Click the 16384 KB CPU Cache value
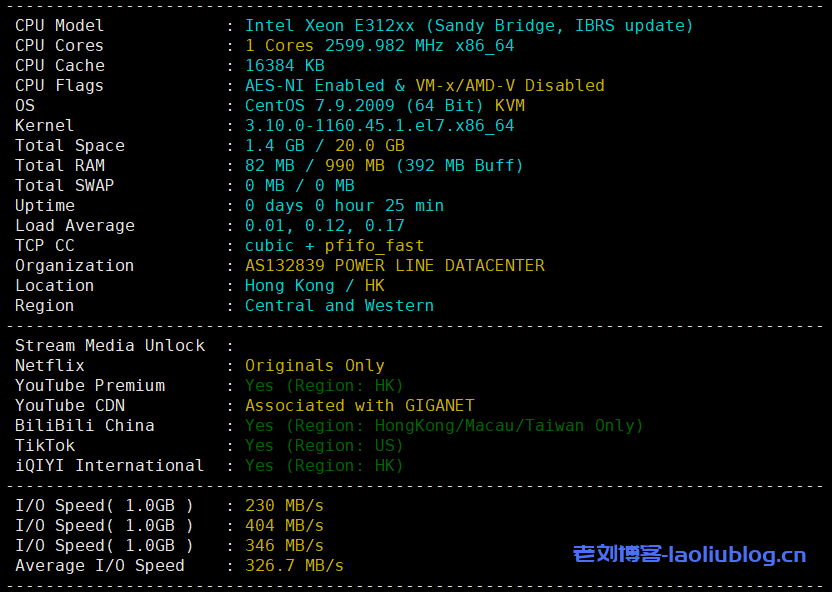The image size is (832, 592). pyautogui.click(x=284, y=66)
